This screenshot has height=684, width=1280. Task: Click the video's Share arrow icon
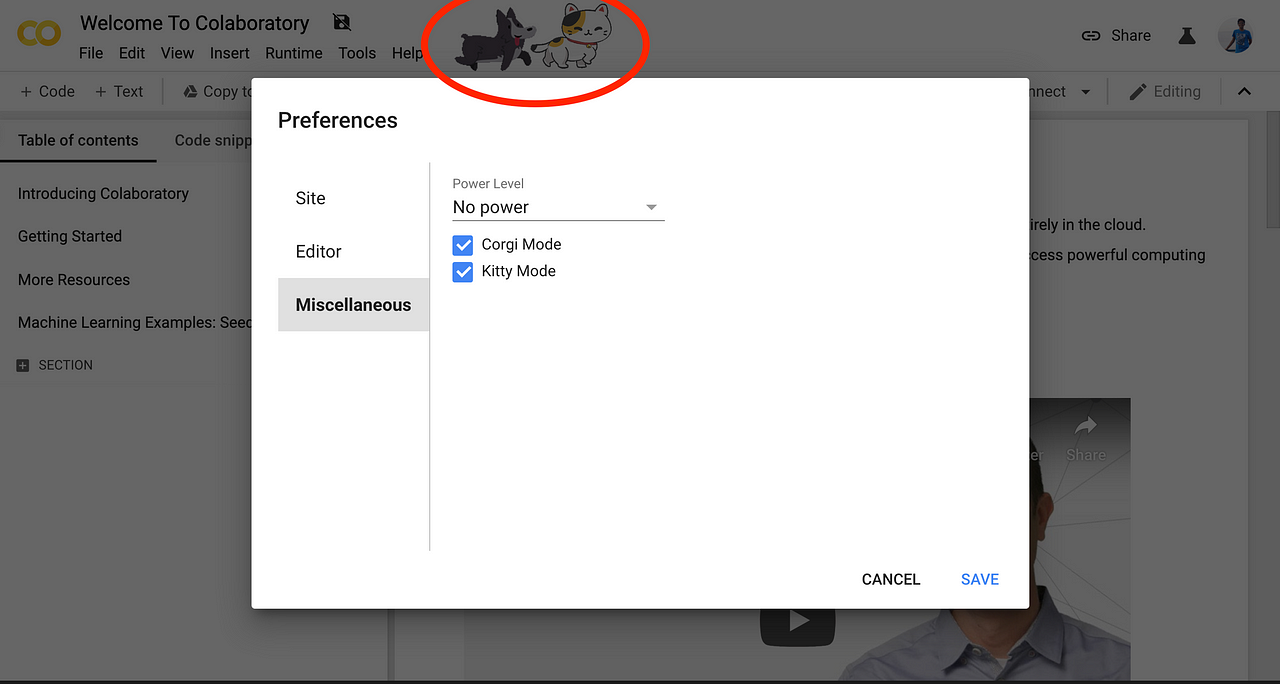[x=1086, y=427]
